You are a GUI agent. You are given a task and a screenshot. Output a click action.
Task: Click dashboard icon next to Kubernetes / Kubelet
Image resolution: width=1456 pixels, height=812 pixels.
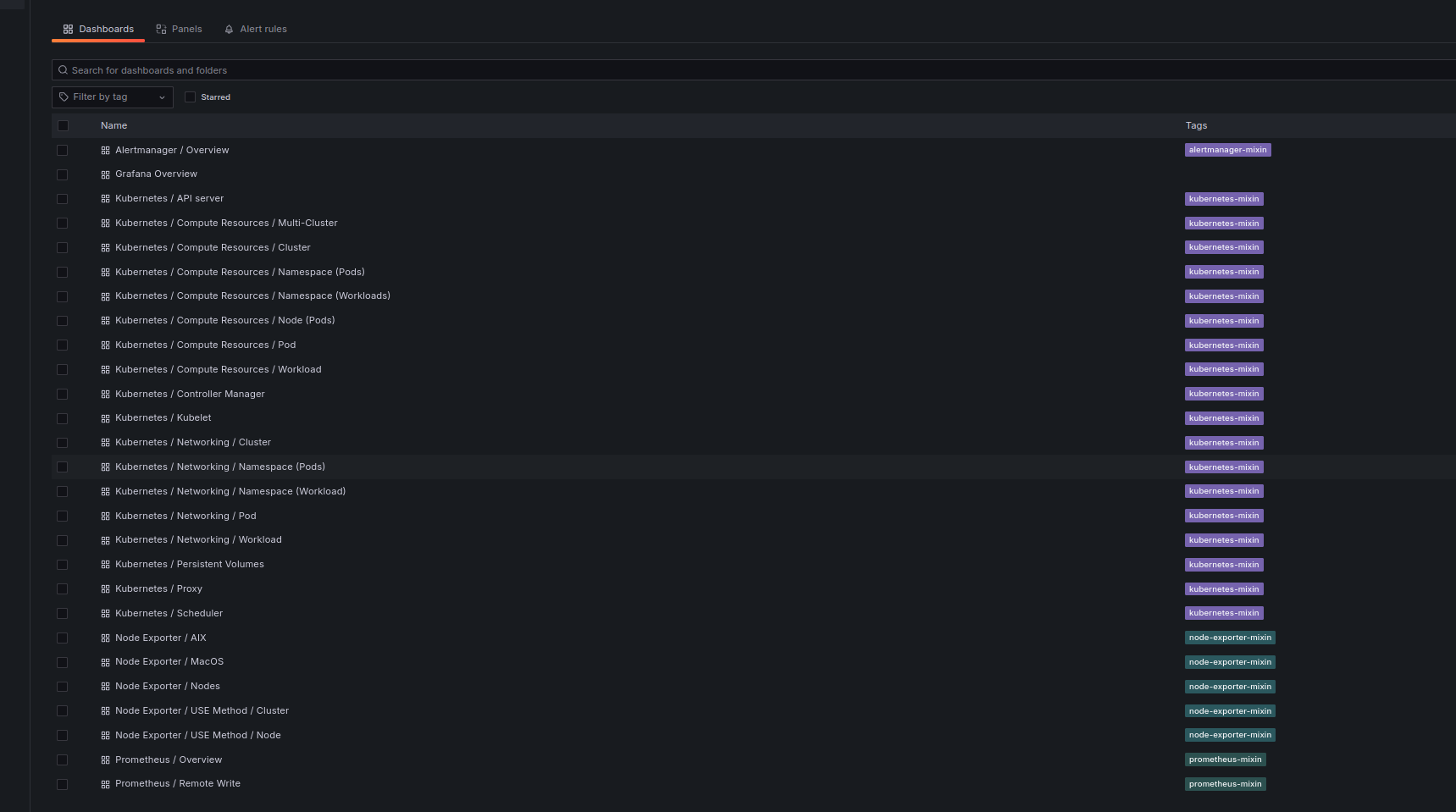pyautogui.click(x=105, y=418)
